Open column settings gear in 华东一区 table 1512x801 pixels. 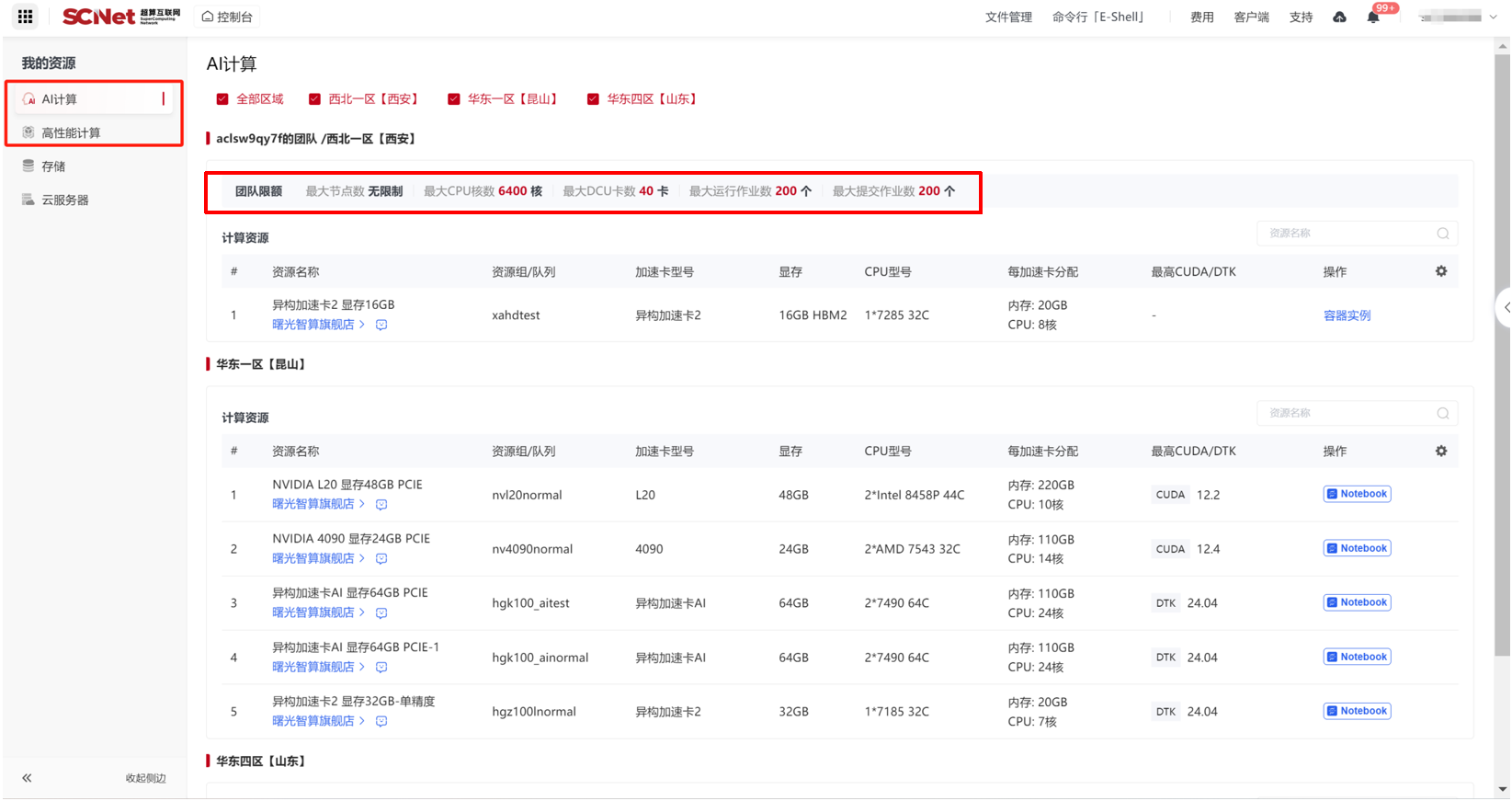click(x=1440, y=451)
